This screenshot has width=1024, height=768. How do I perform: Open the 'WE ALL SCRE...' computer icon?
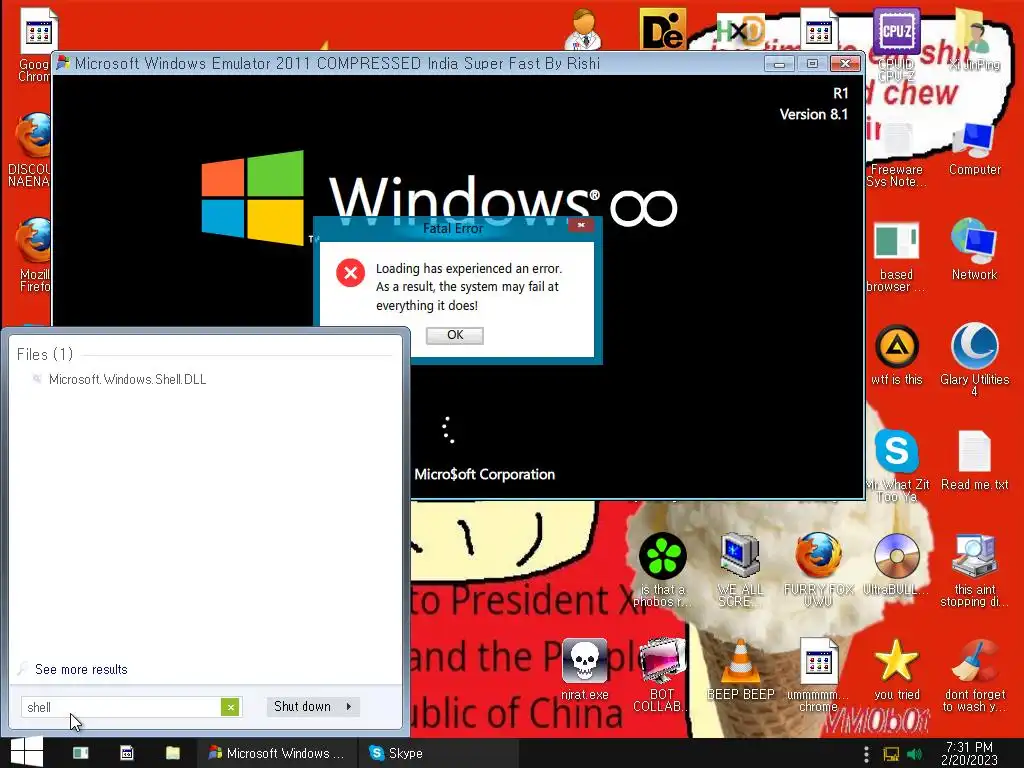[x=740, y=570]
